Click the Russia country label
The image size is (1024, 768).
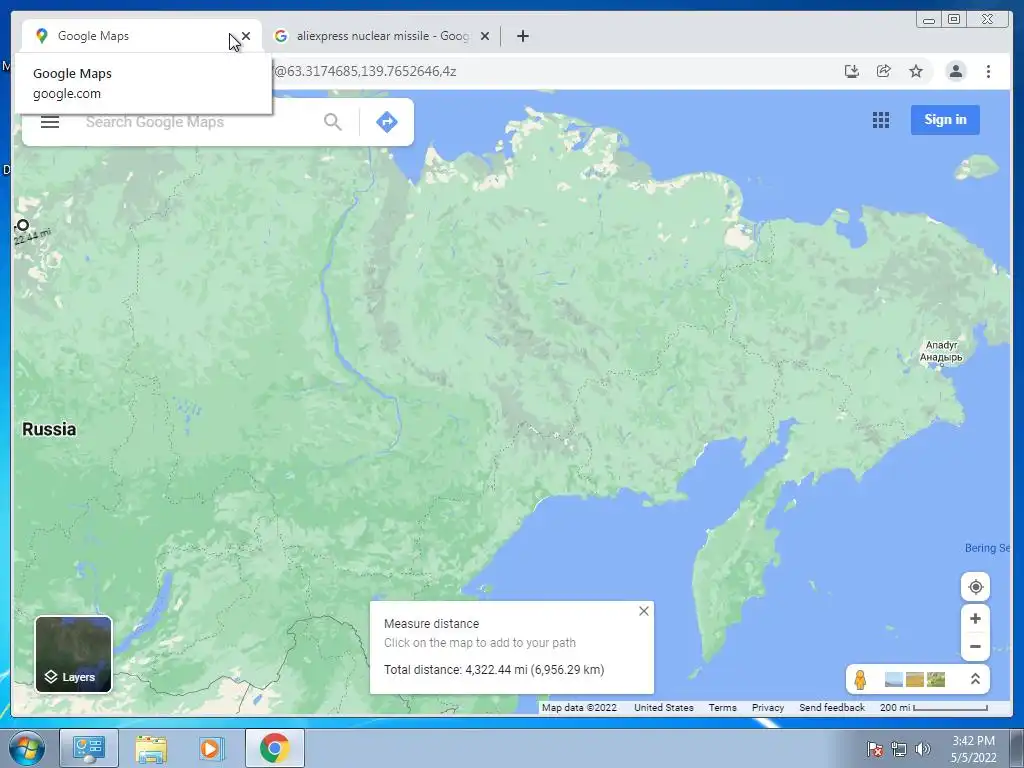tap(49, 429)
